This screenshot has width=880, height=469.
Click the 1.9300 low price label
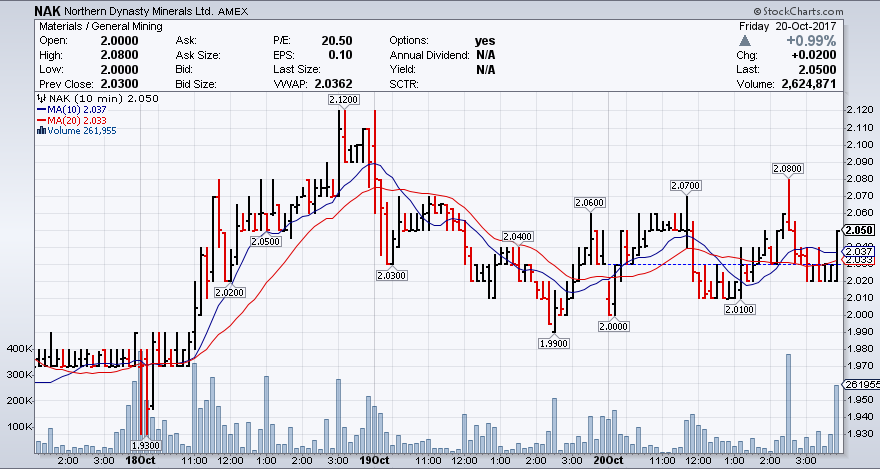pos(147,444)
